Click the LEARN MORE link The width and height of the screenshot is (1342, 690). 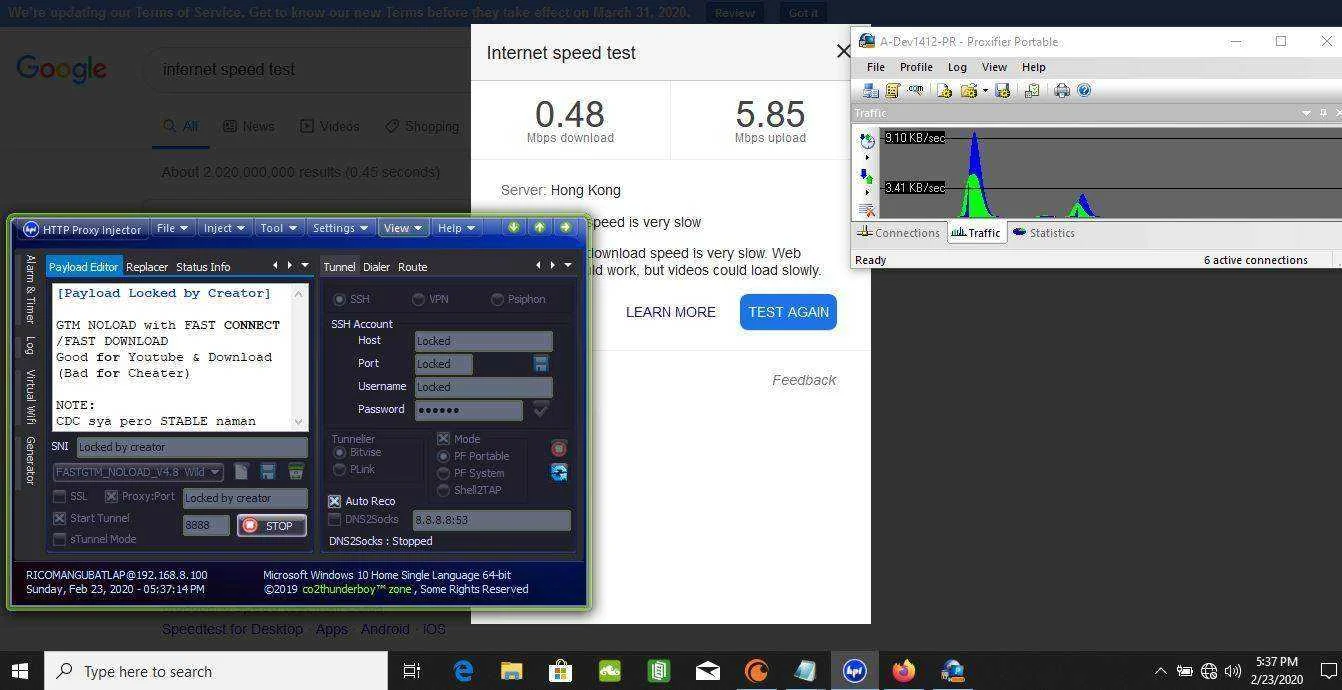coord(671,312)
